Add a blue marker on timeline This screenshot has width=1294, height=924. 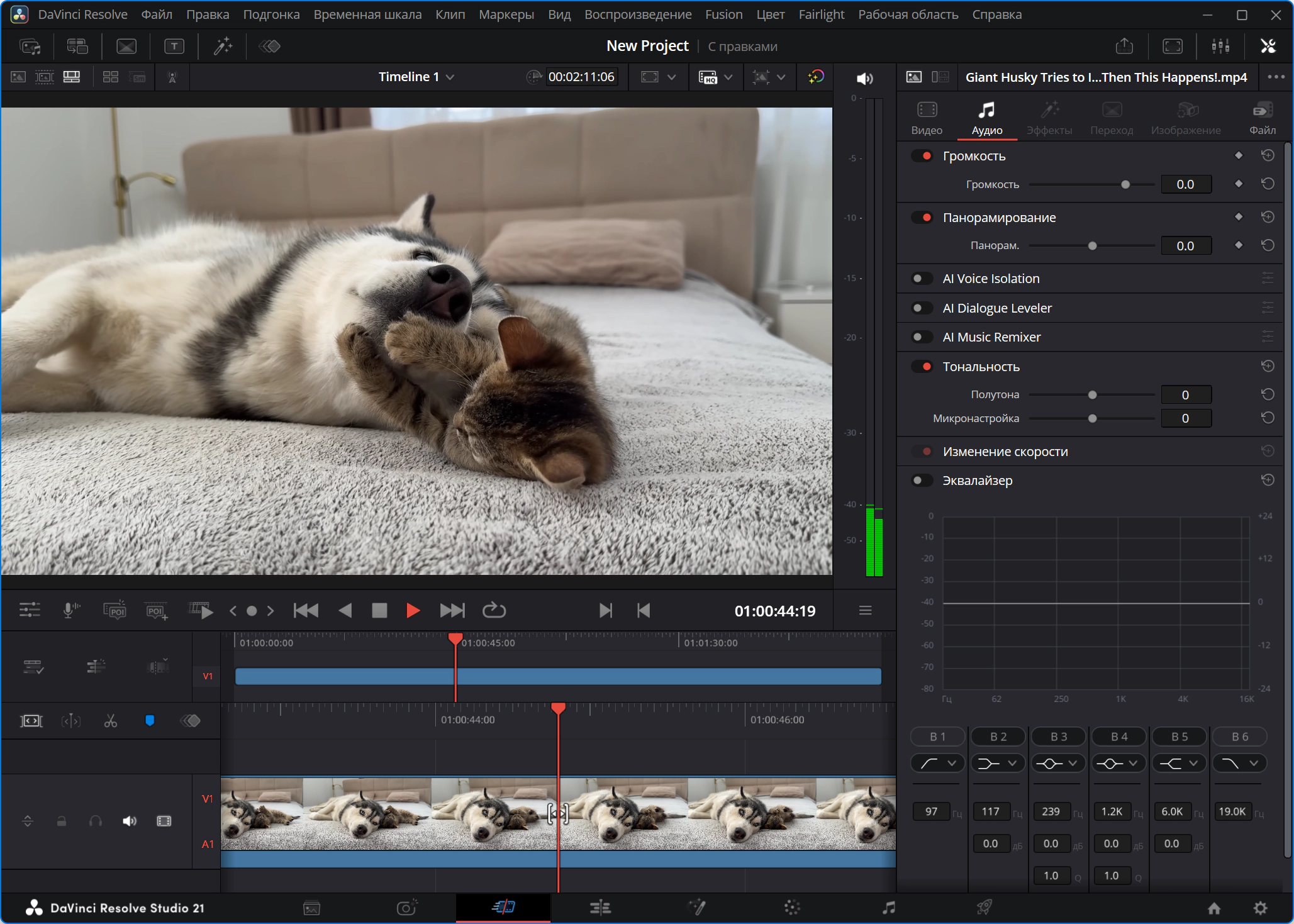click(x=150, y=721)
